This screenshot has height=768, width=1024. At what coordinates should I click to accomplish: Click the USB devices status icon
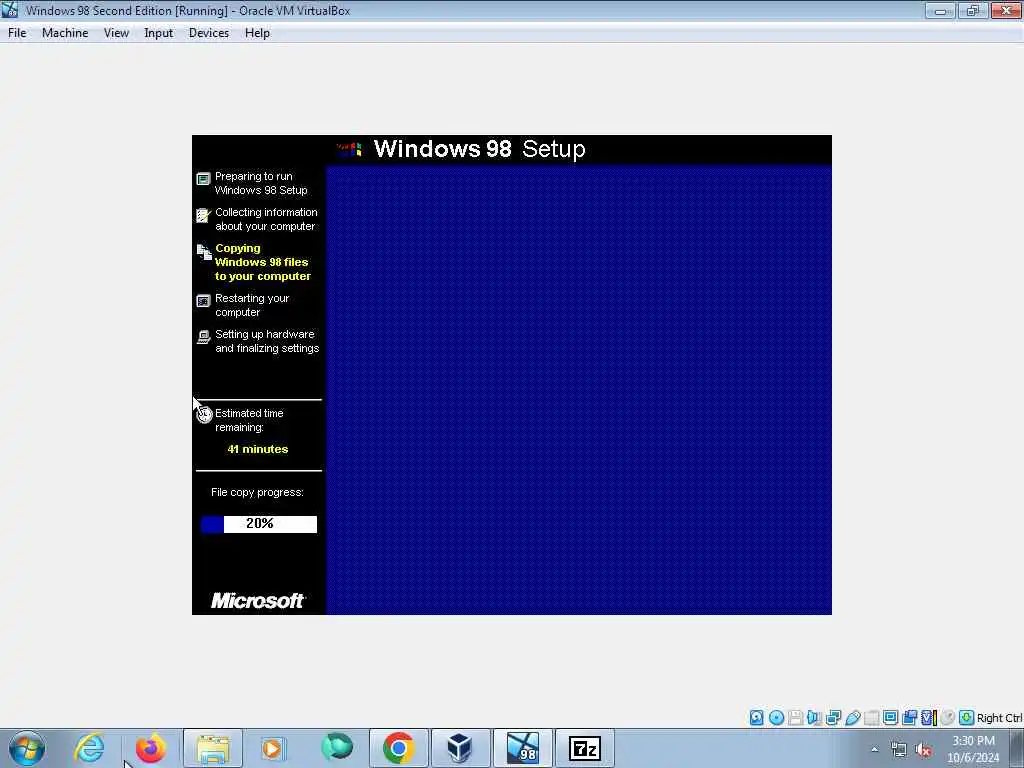tap(852, 718)
